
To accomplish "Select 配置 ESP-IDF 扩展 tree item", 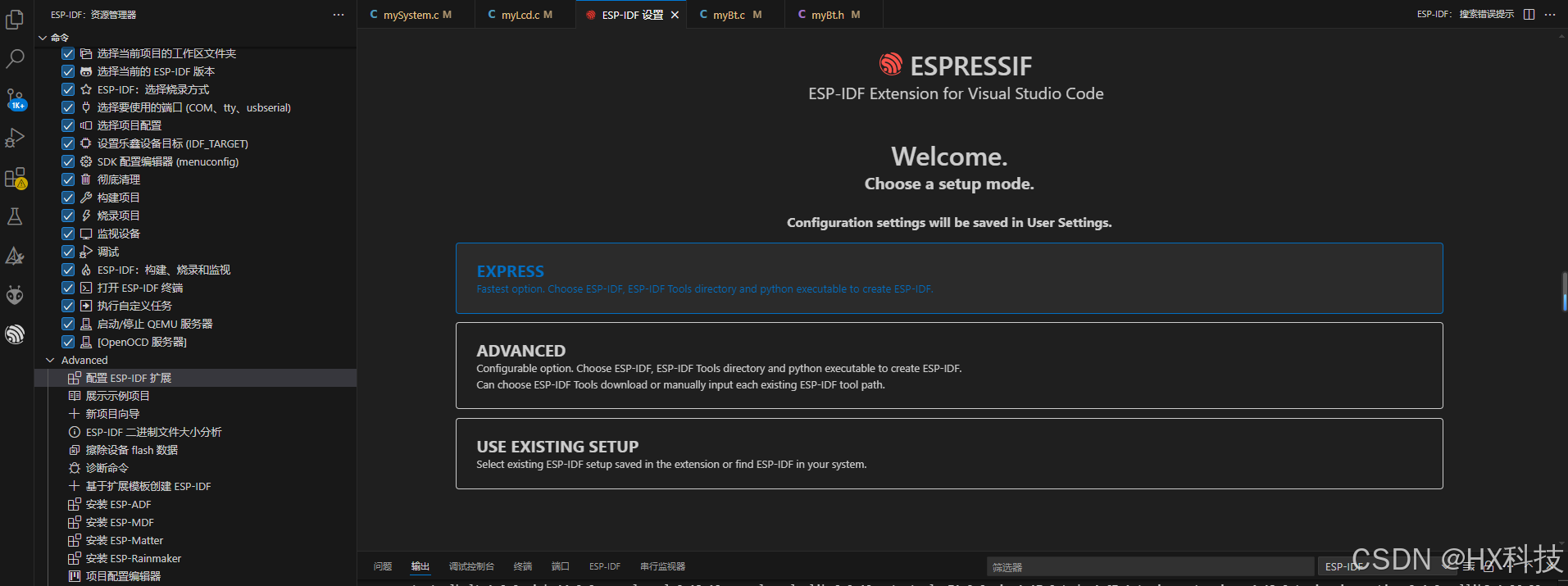I will [x=195, y=378].
